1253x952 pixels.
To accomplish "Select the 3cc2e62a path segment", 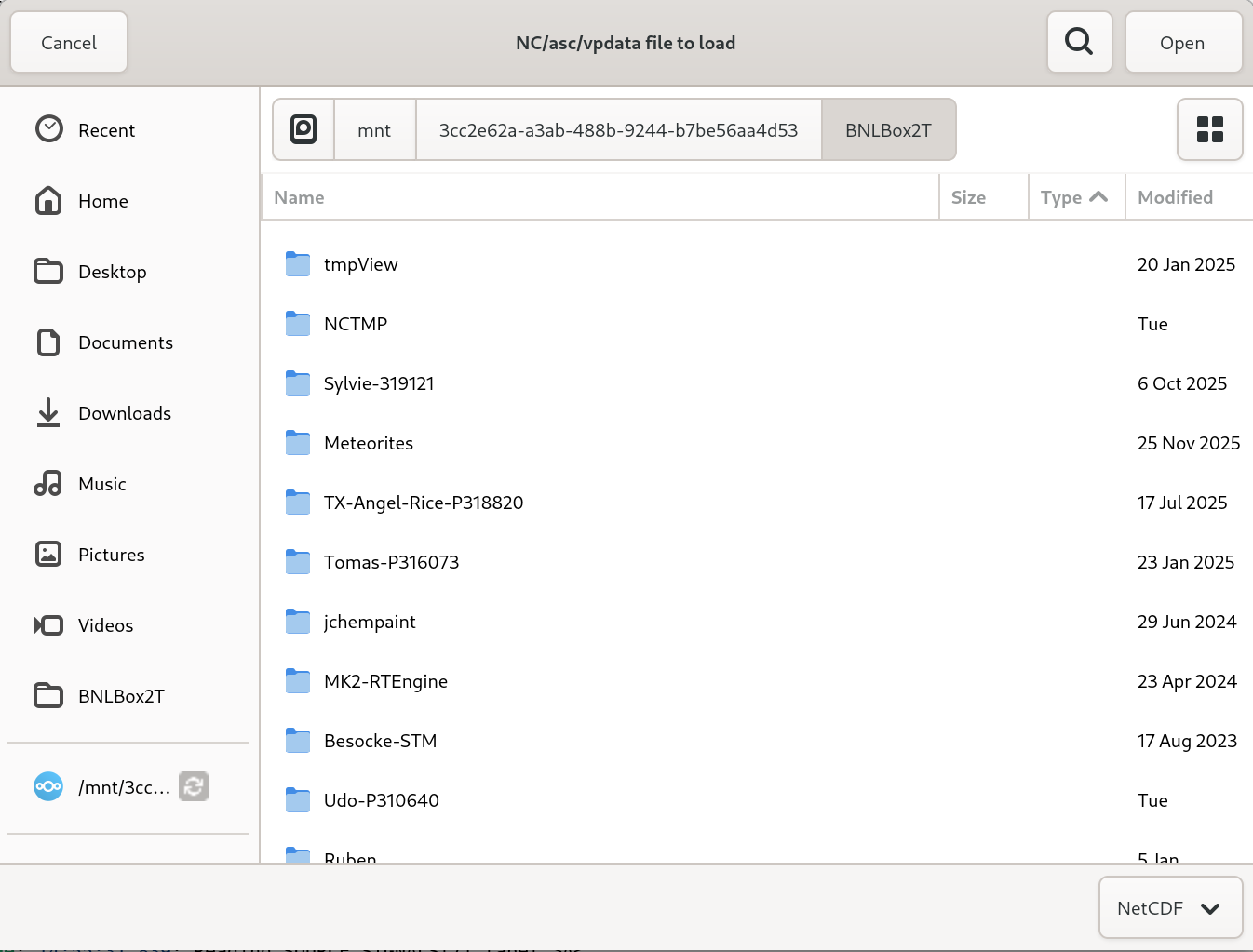I will [x=618, y=130].
